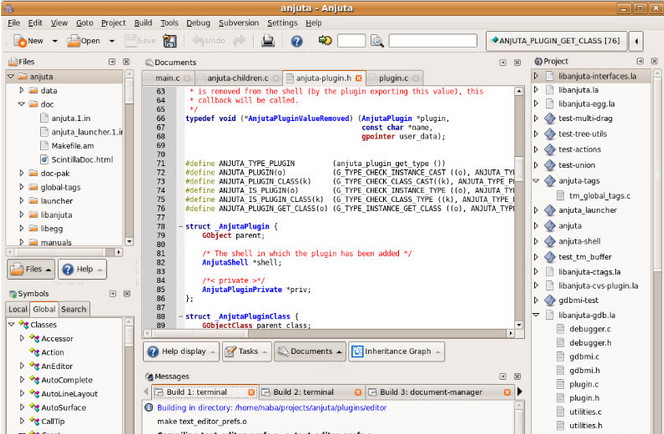
Task: Click the Building in directory message link
Action: 272,408
